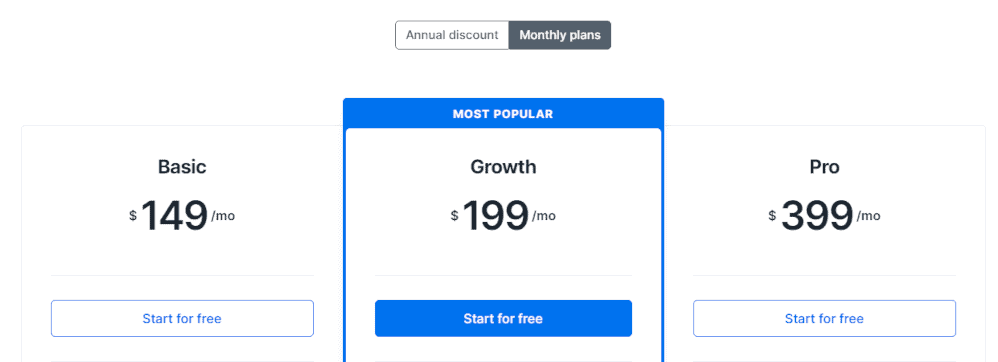The height and width of the screenshot is (362, 998).
Task: Click the dollar sign before 199
Action: 454,216
